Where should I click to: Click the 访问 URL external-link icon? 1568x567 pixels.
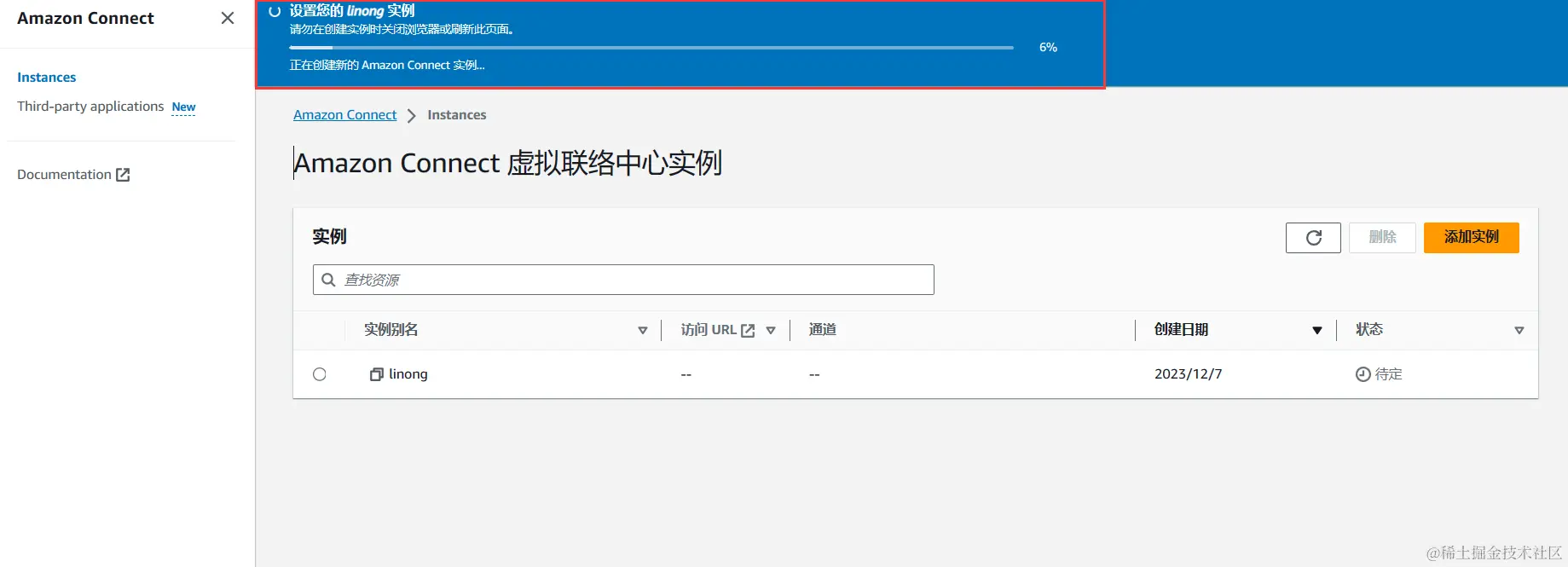(748, 331)
